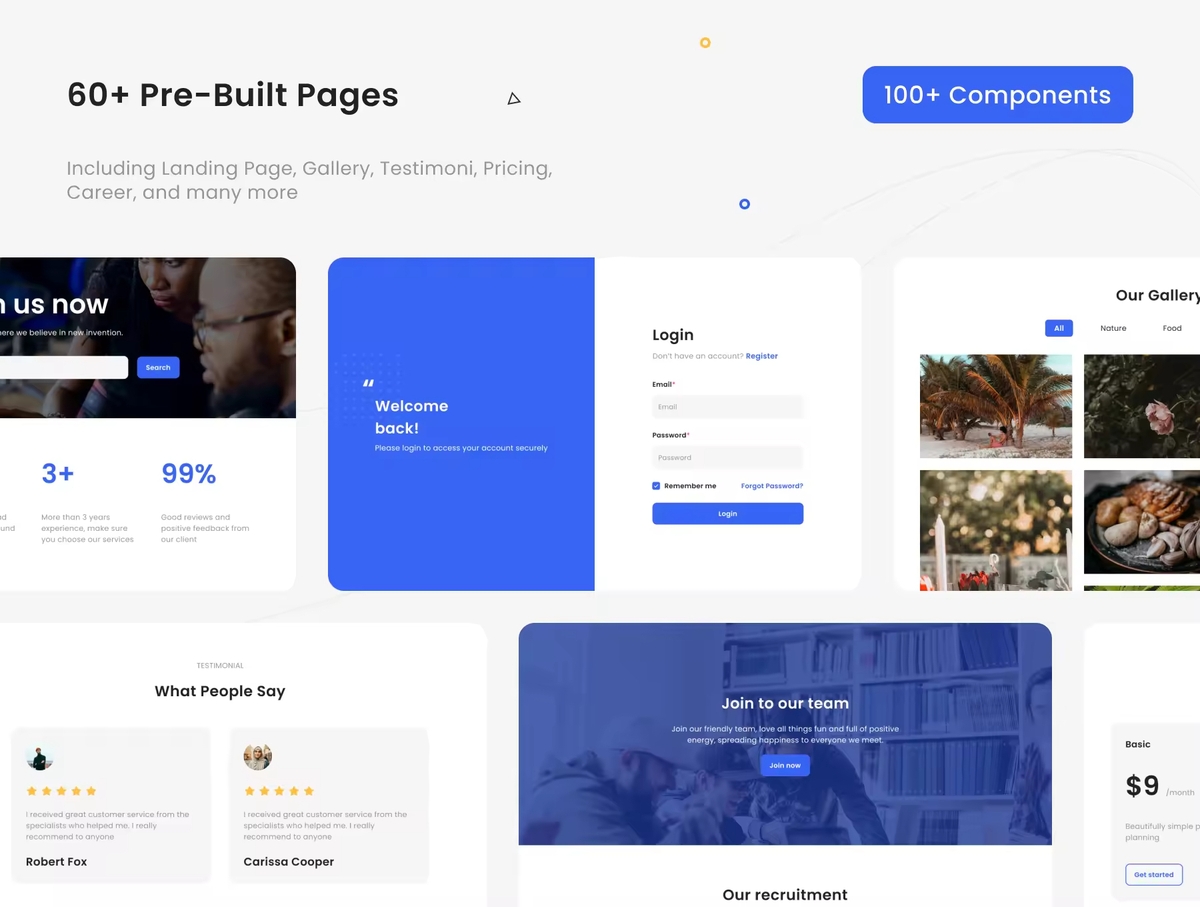
Task: Click Robert Fox's five-star rating
Action: point(61,791)
